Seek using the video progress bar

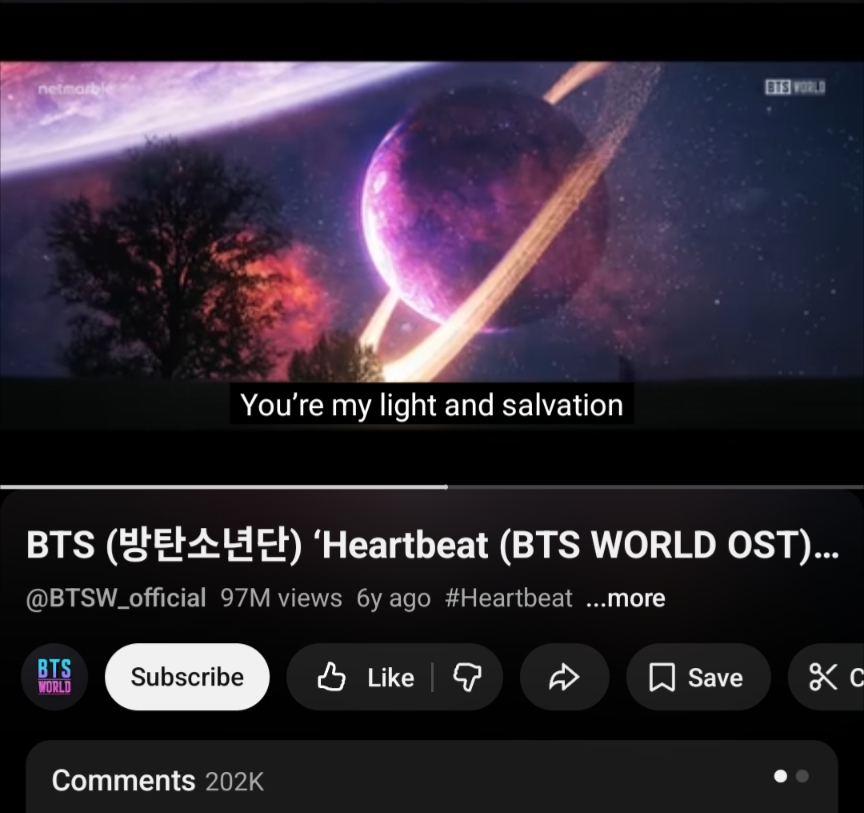[x=432, y=487]
